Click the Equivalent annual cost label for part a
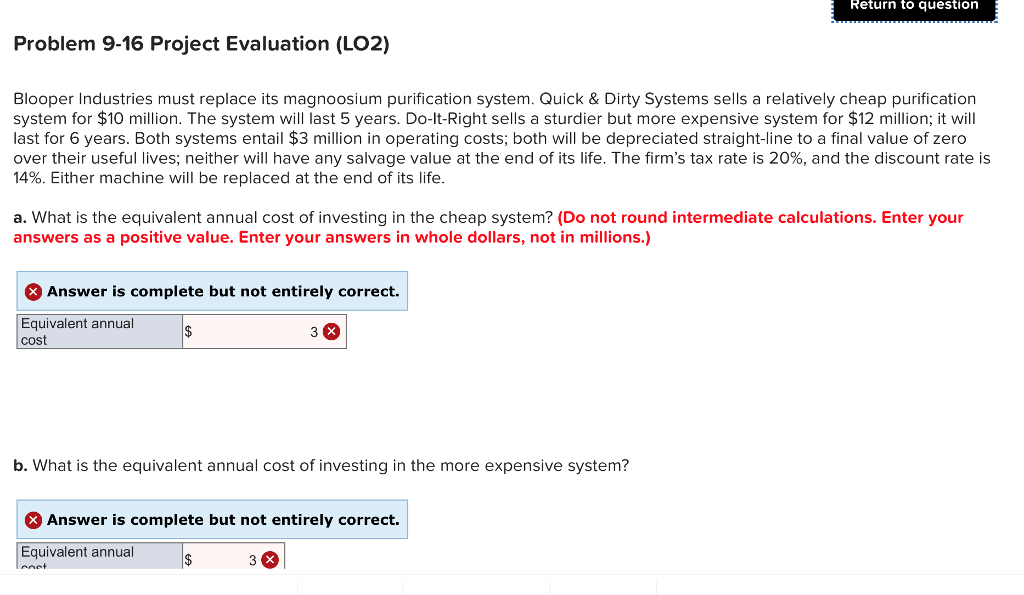Viewport: 1024px width, 595px height. coord(98,331)
